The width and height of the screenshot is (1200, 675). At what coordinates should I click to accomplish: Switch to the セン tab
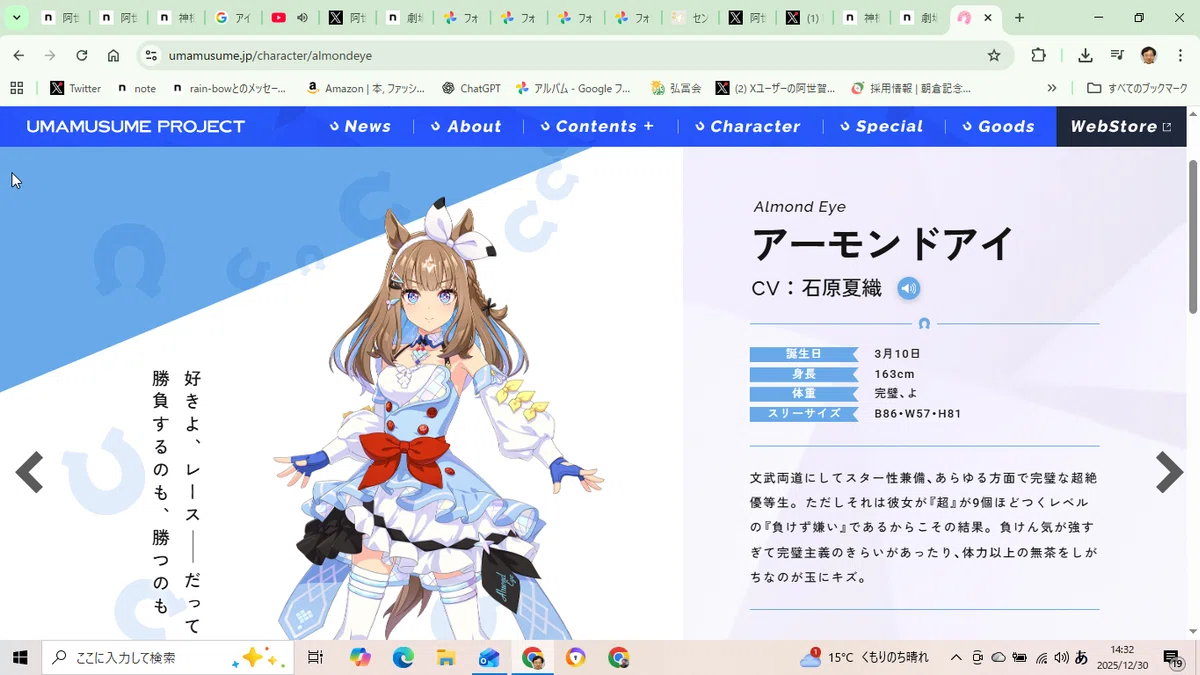click(x=691, y=18)
